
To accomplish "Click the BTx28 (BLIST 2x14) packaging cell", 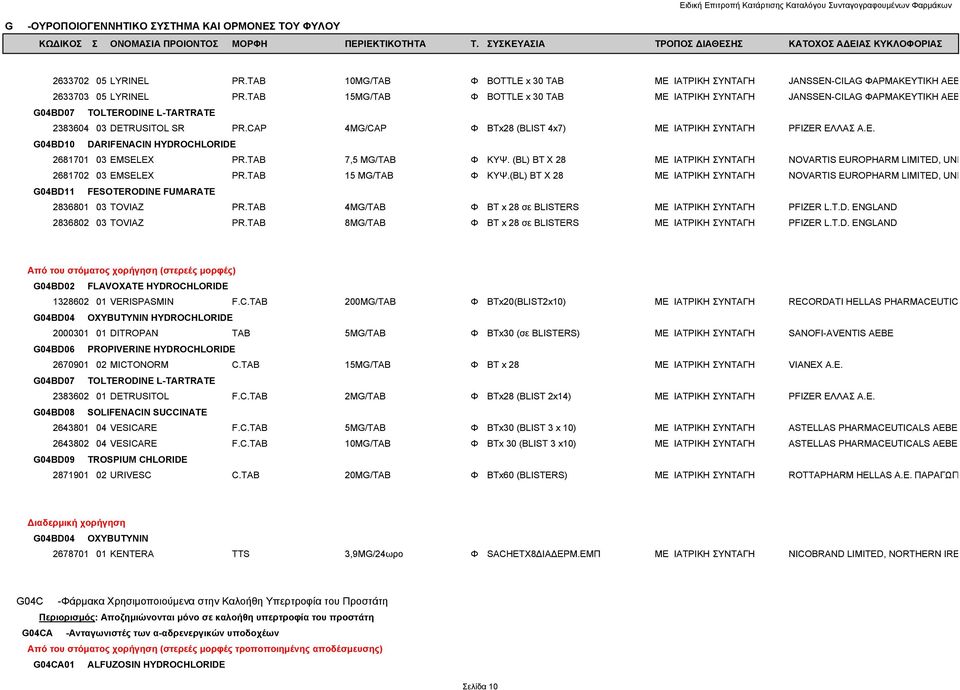I will tap(529, 397).
